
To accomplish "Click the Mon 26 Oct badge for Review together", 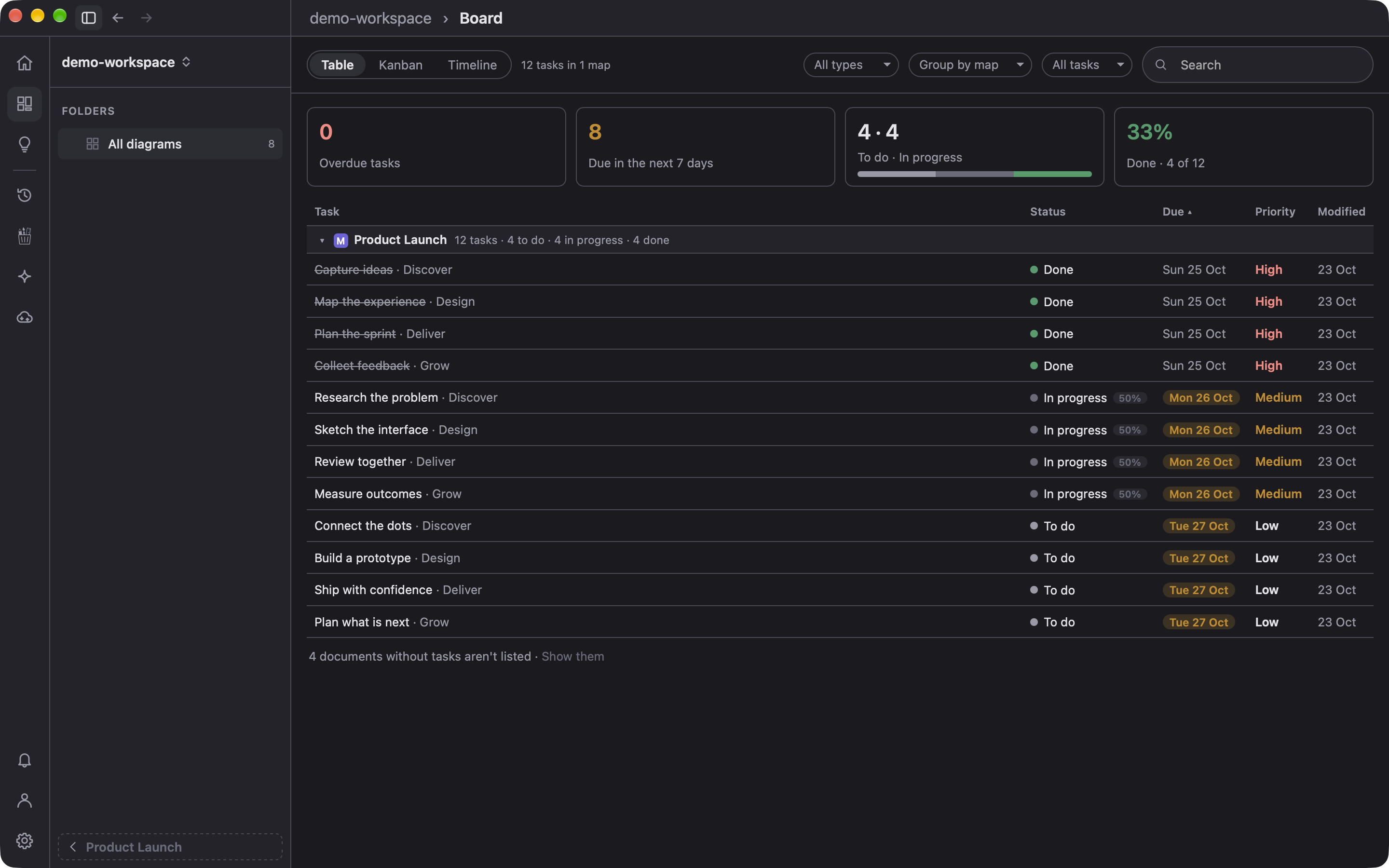I will 1201,462.
